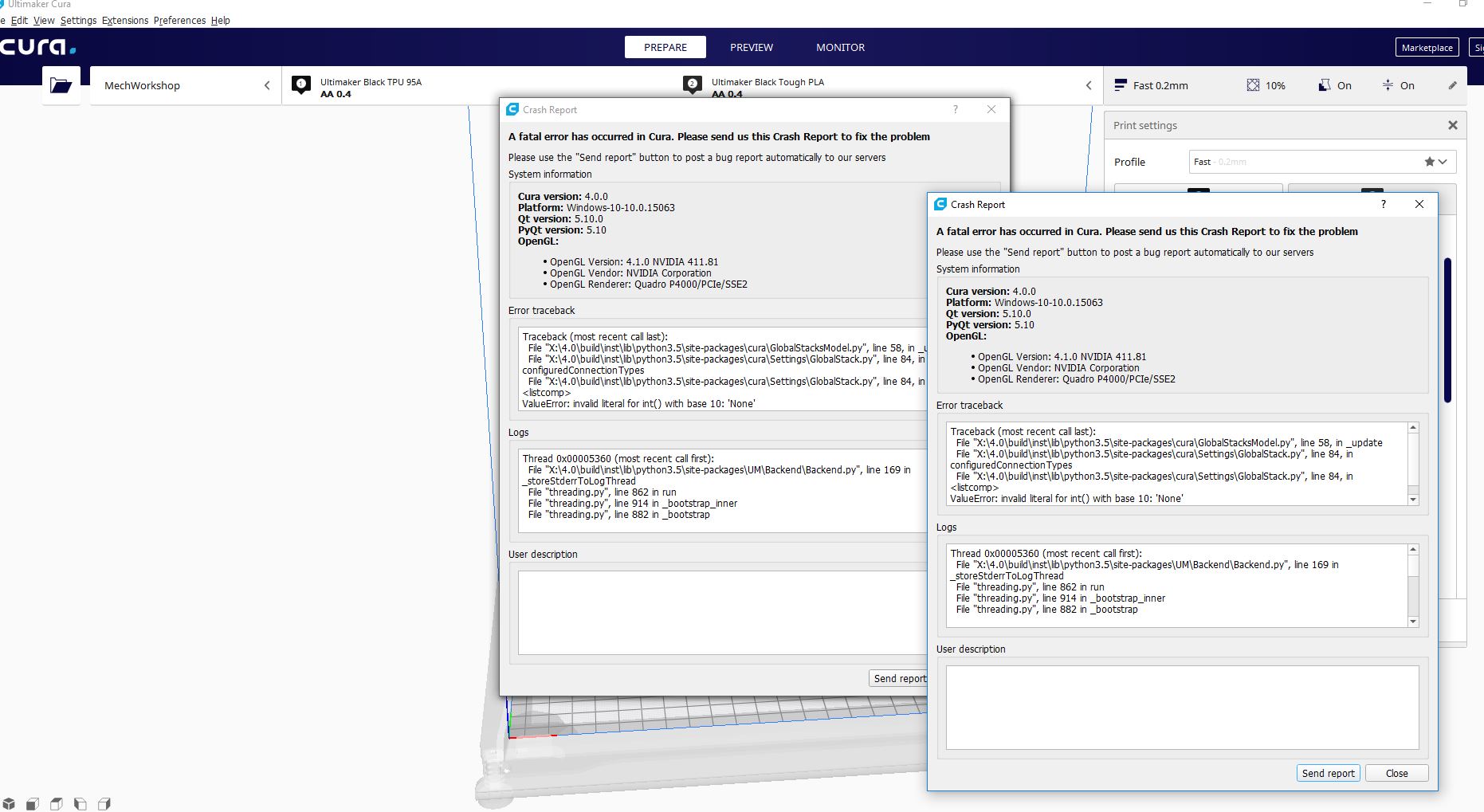Toggle the favorite star on the Fast profile

pyautogui.click(x=1429, y=161)
